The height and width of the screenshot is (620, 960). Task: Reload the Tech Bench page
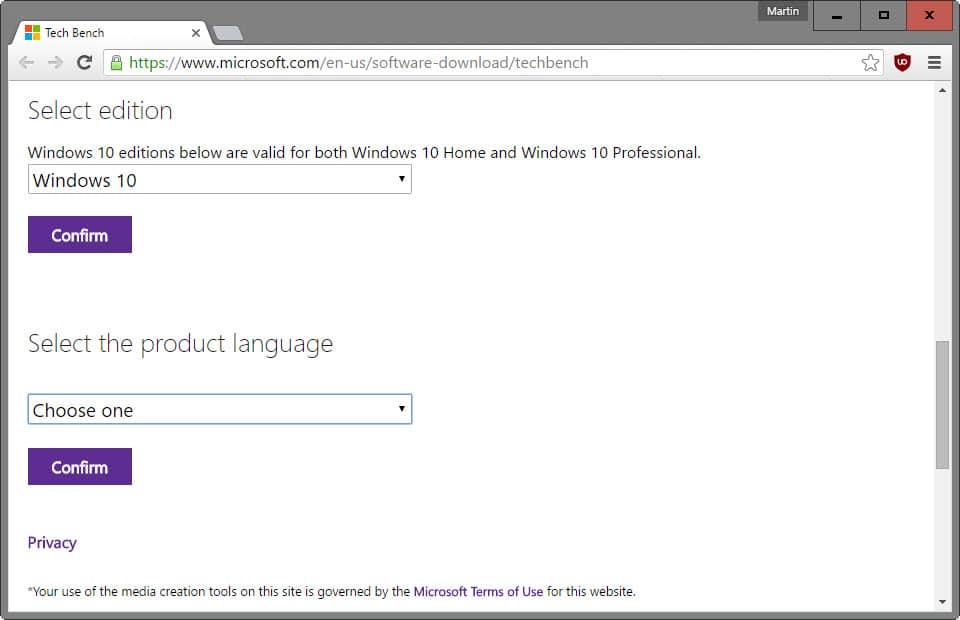[84, 62]
